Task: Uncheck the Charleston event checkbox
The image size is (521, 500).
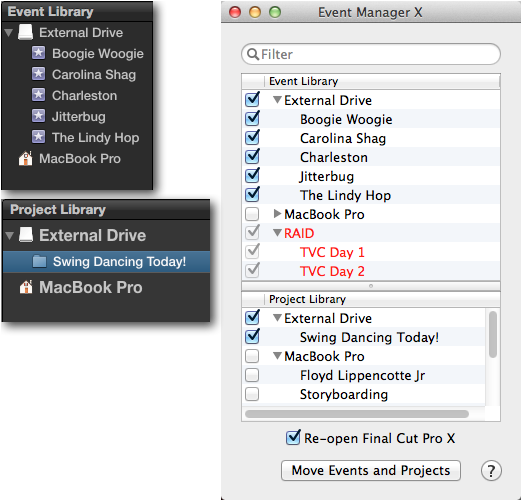Action: point(252,157)
